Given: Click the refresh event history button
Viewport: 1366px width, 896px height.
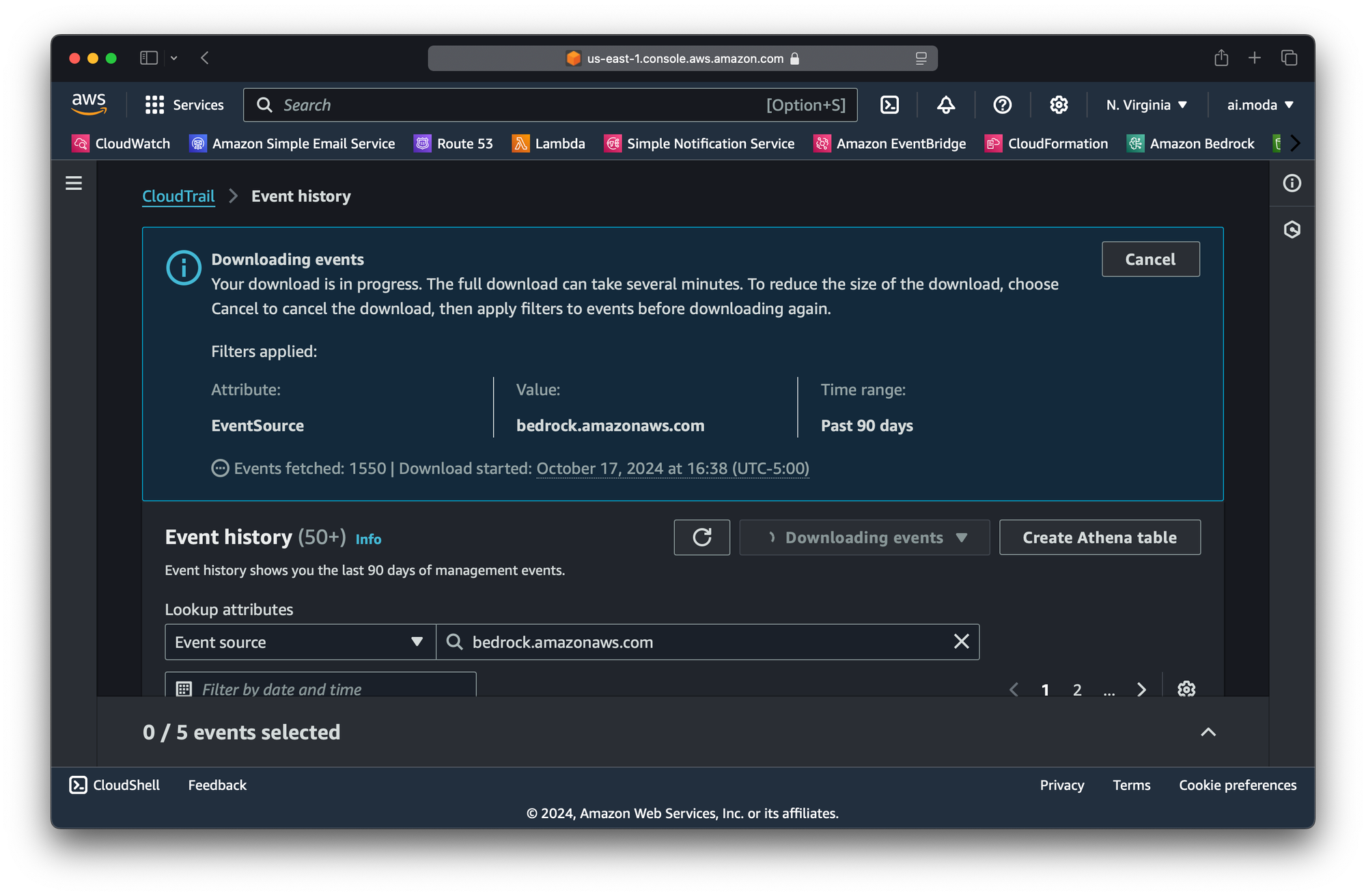Looking at the screenshot, I should pyautogui.click(x=701, y=537).
